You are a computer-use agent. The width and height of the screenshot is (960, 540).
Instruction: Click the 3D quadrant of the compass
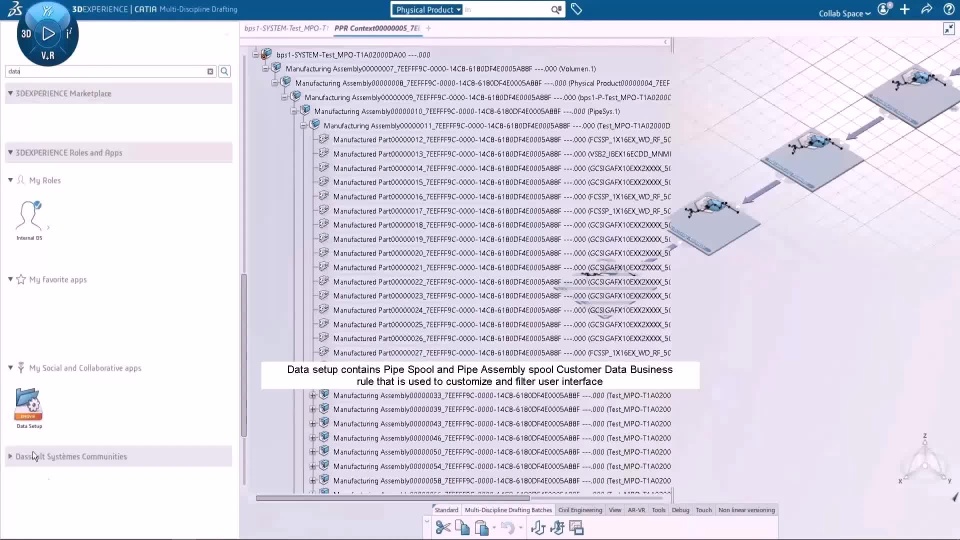pos(26,34)
